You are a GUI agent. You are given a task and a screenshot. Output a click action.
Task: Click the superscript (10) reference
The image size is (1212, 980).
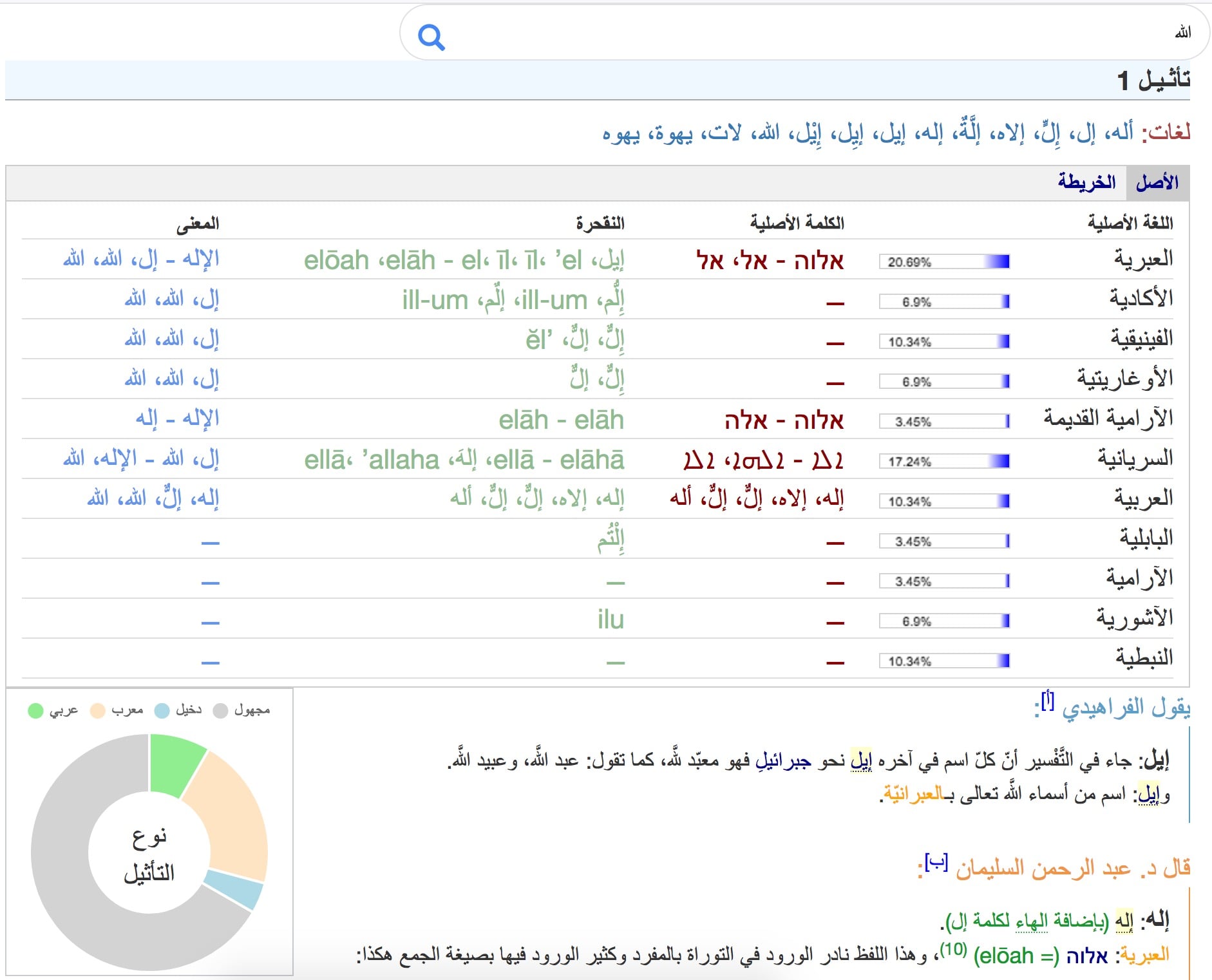pos(953,948)
